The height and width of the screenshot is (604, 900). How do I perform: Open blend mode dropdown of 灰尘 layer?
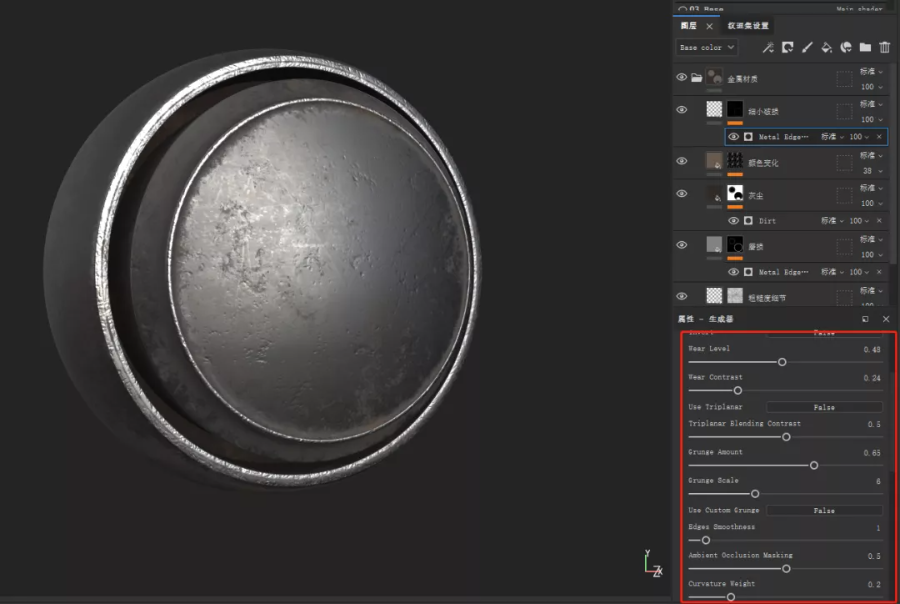click(871, 188)
